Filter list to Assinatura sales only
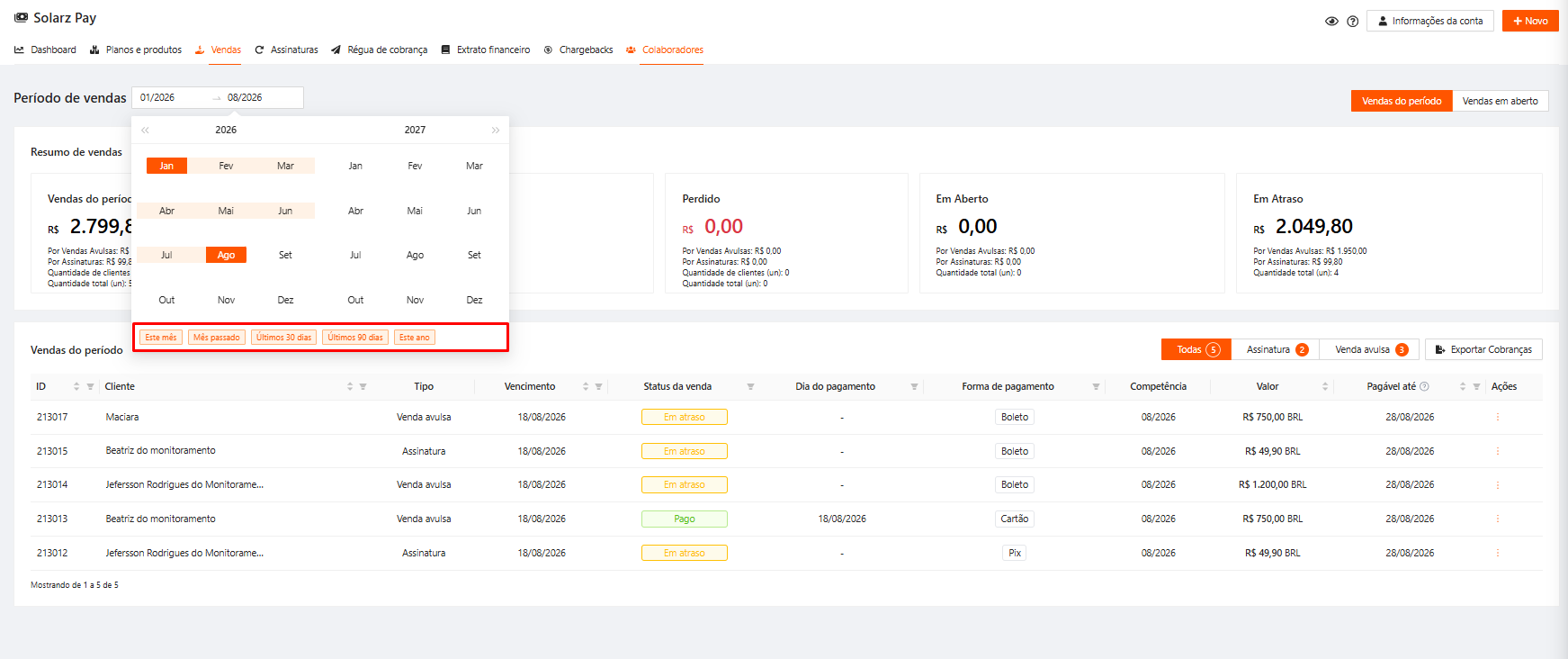This screenshot has width=1568, height=659. tap(1277, 349)
